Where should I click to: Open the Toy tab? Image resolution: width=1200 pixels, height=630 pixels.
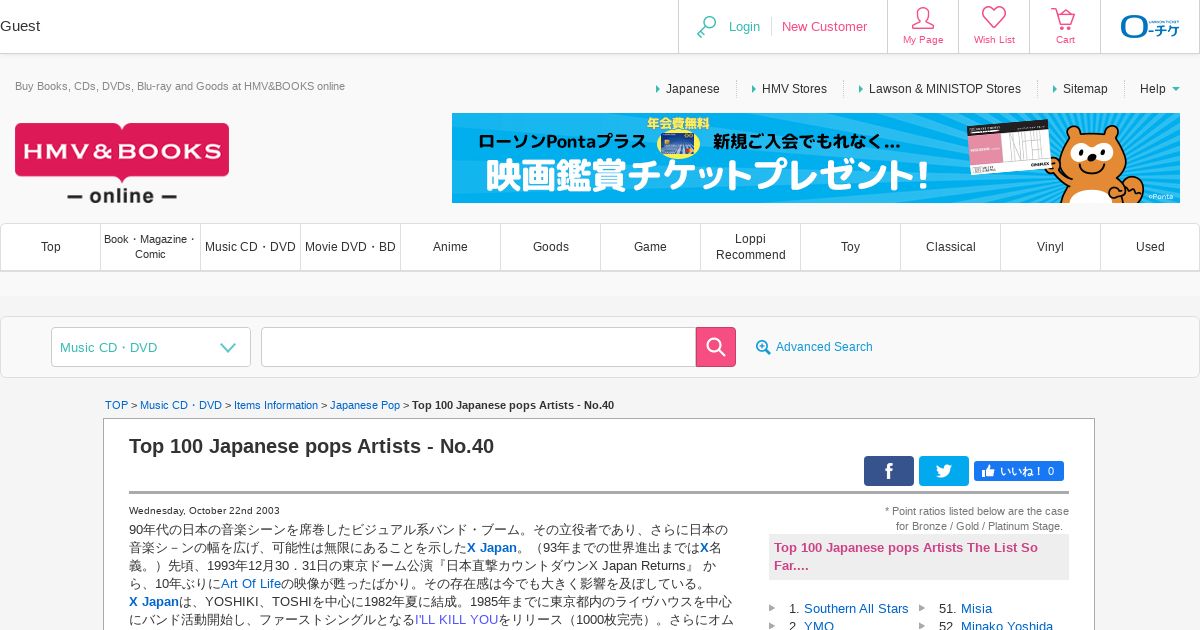pos(851,247)
